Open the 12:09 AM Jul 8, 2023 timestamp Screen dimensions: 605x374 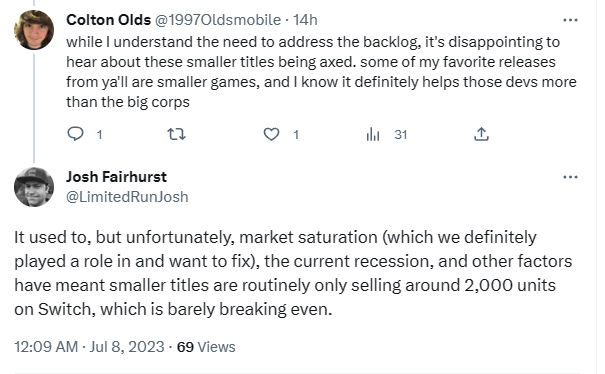click(x=90, y=347)
